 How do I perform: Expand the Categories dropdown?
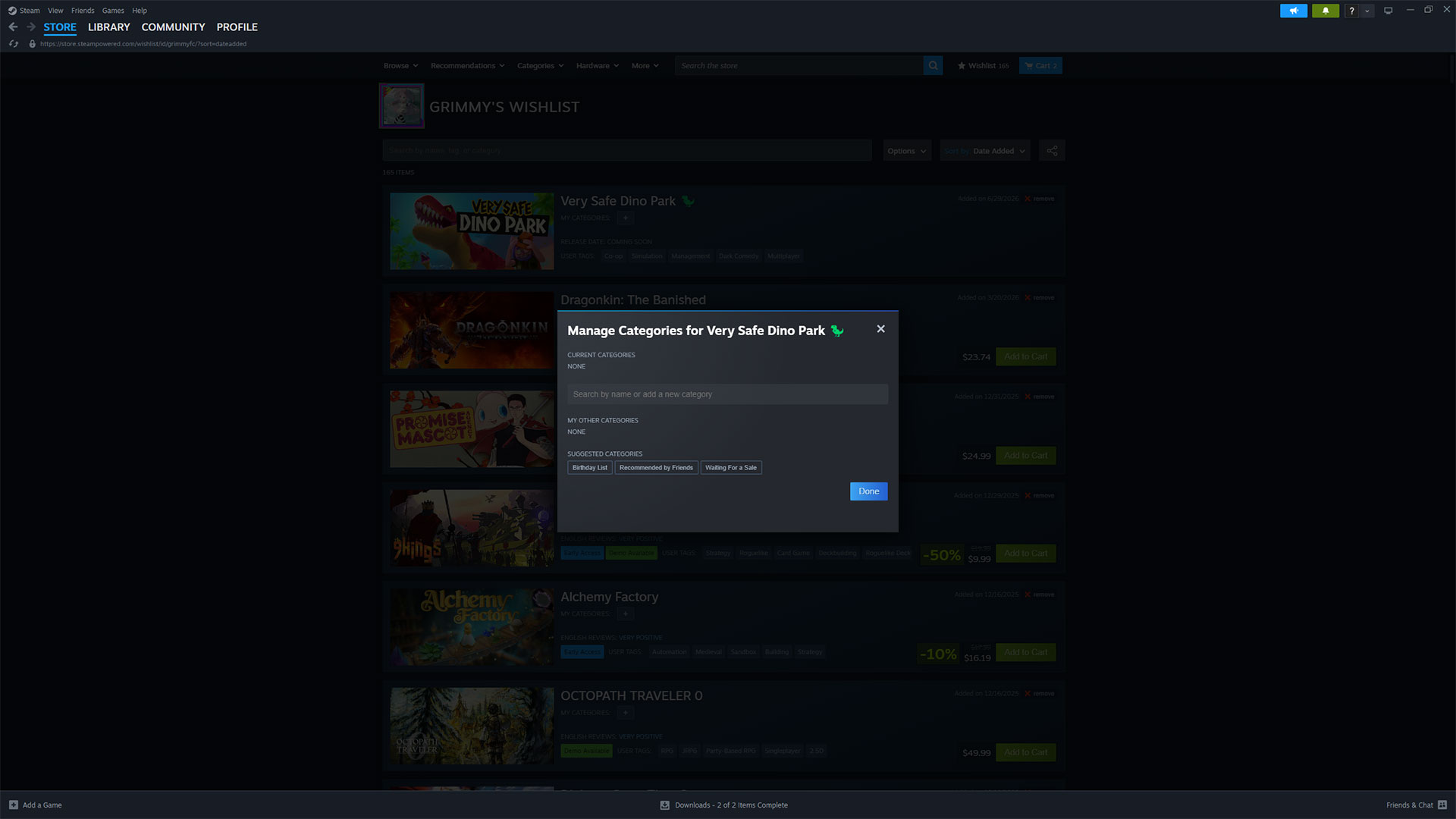coord(540,66)
